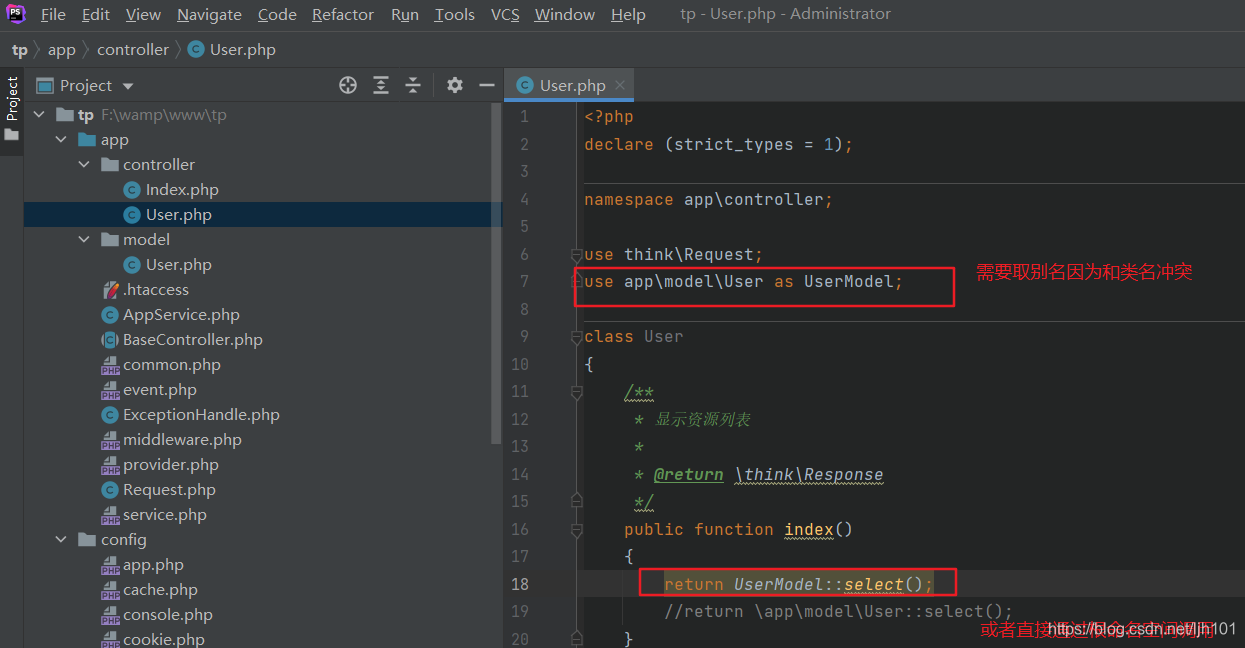This screenshot has height=648, width=1245.
Task: Open the Refactor menu
Action: pyautogui.click(x=342, y=14)
